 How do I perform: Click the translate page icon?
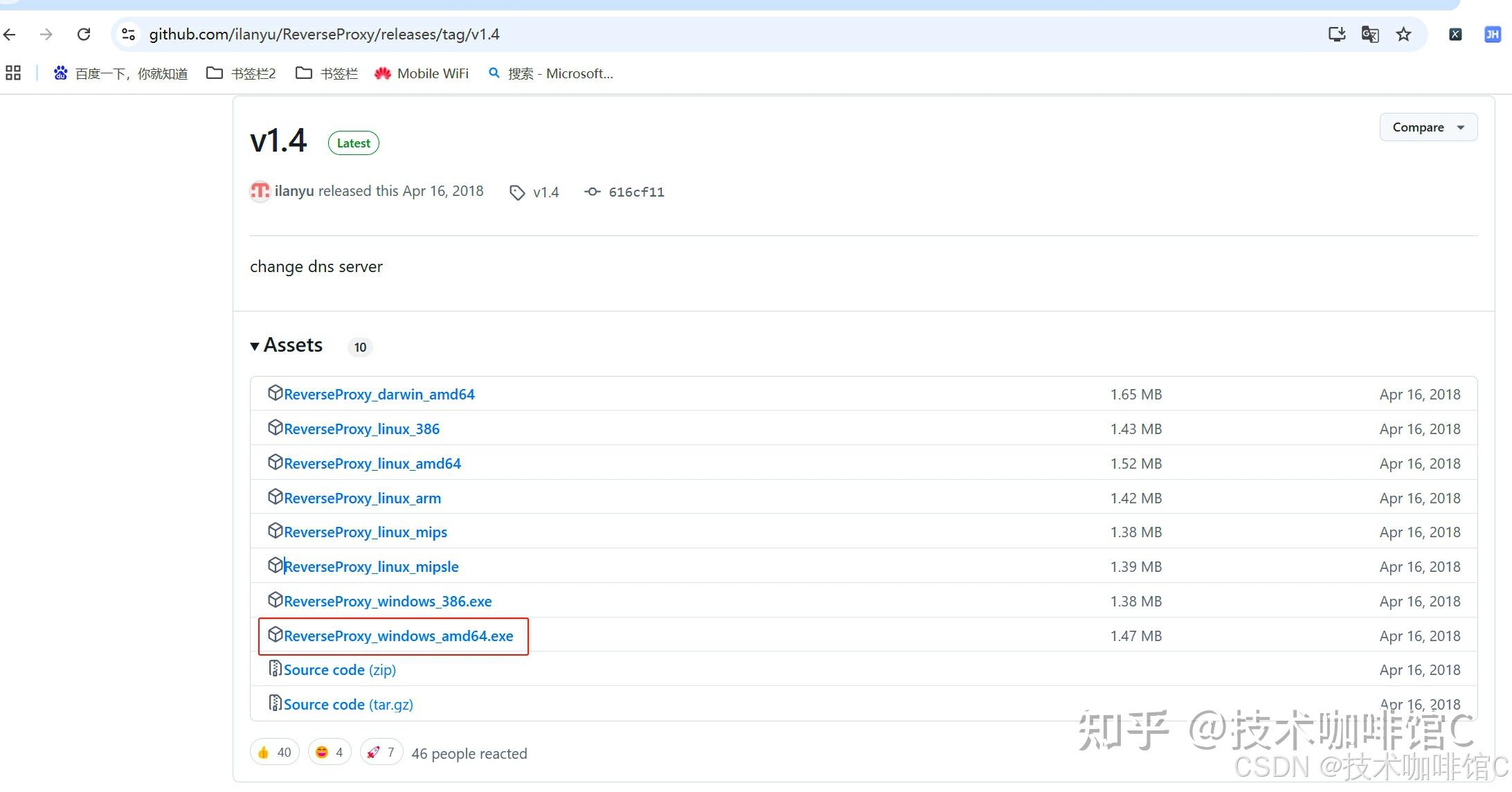pos(1370,34)
